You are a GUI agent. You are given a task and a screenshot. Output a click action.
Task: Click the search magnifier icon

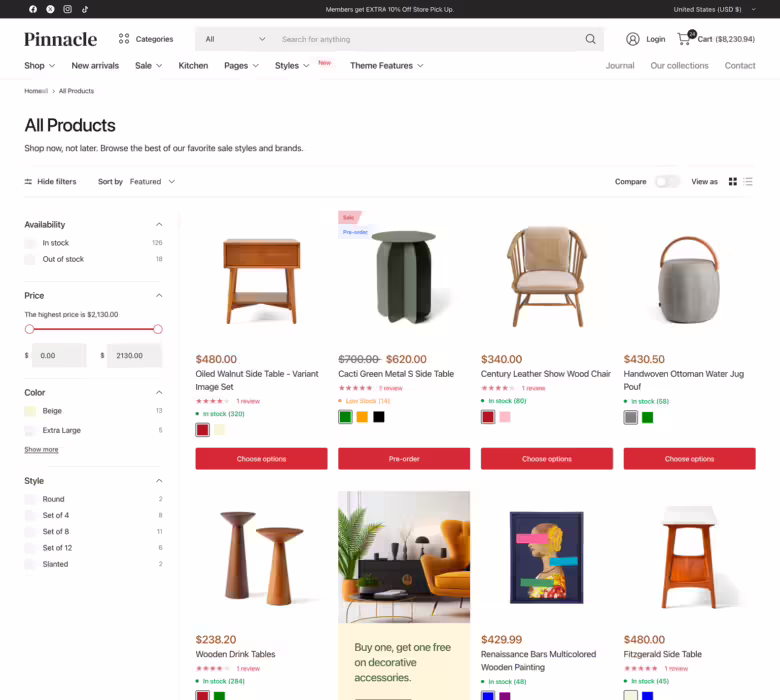click(x=590, y=39)
